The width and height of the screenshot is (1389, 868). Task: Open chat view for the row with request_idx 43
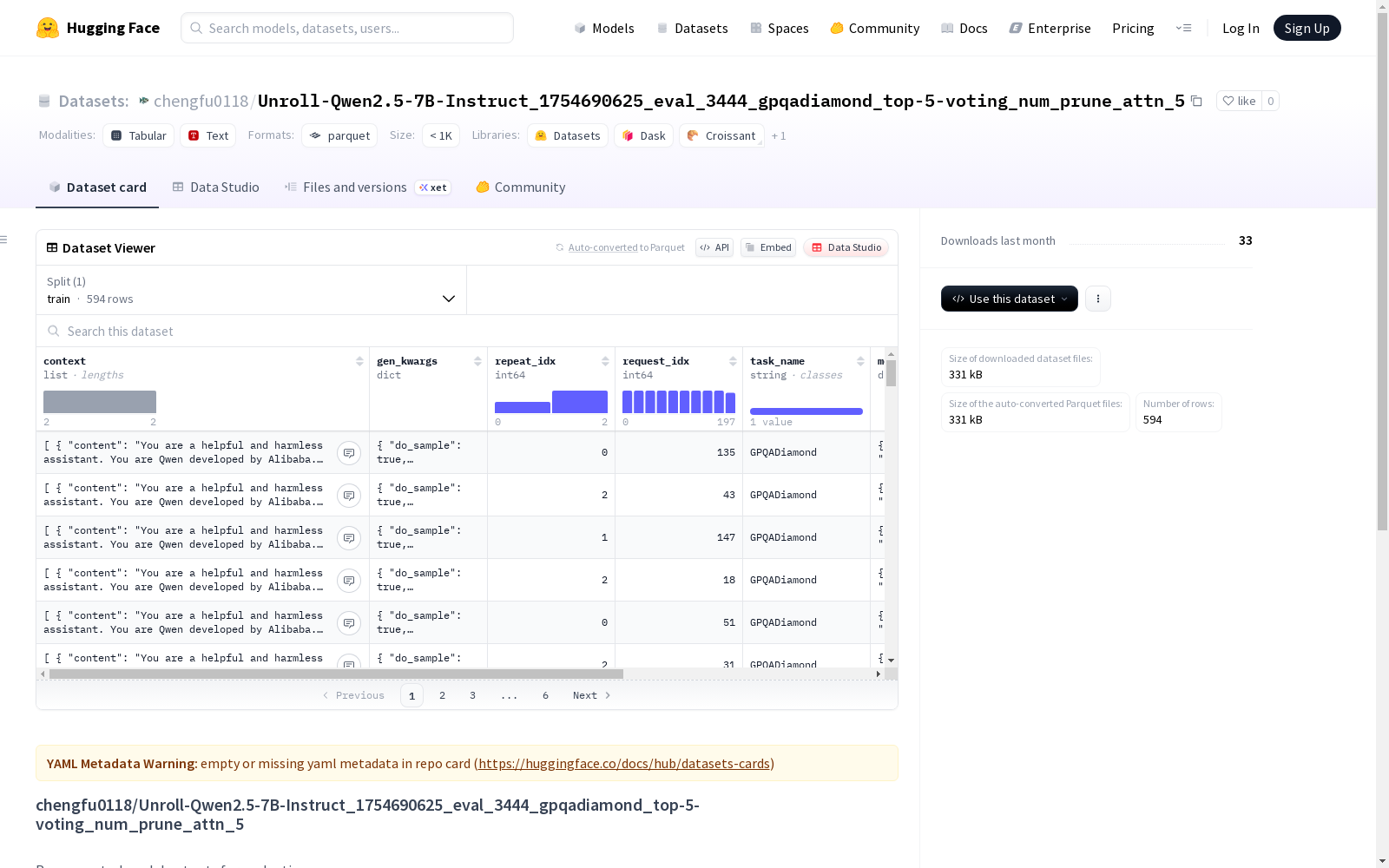coord(349,496)
